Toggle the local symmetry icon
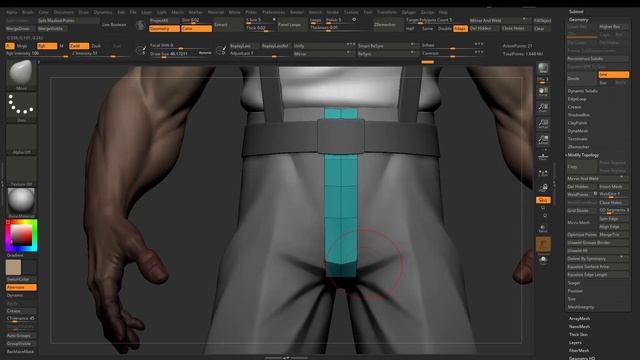Image resolution: width=640 pixels, height=360 pixels. tap(543, 173)
